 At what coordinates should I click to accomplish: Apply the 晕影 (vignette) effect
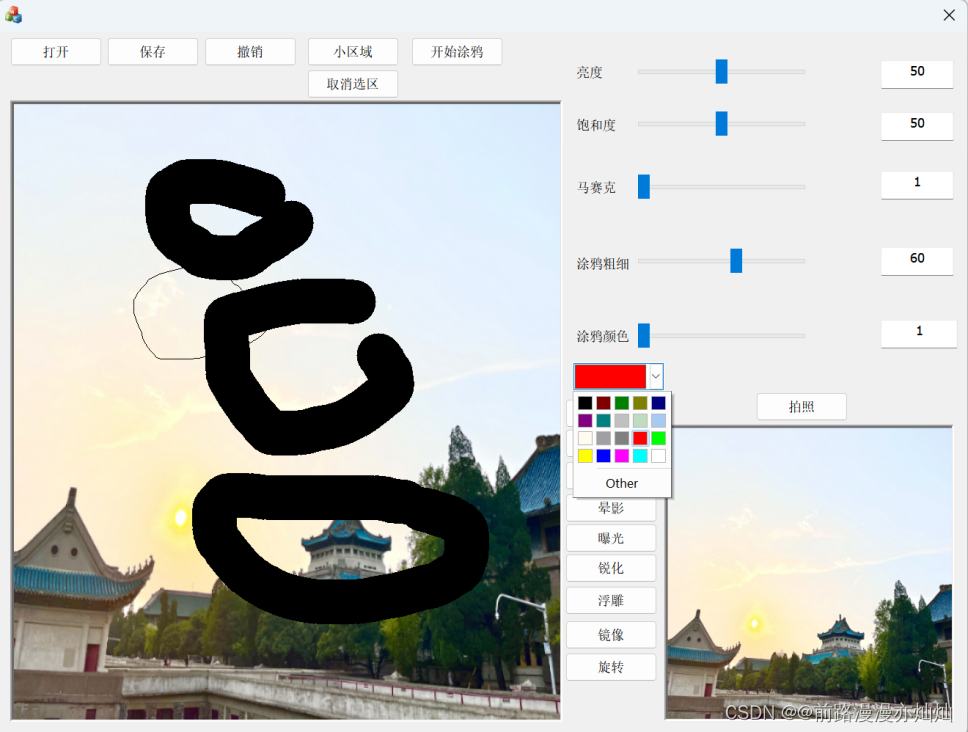(x=611, y=507)
